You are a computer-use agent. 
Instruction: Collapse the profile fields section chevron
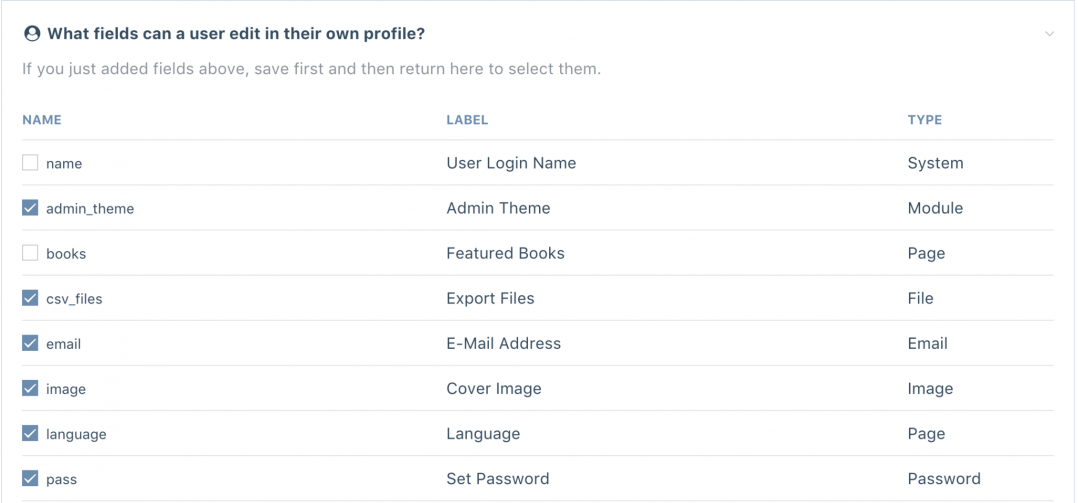(1049, 34)
